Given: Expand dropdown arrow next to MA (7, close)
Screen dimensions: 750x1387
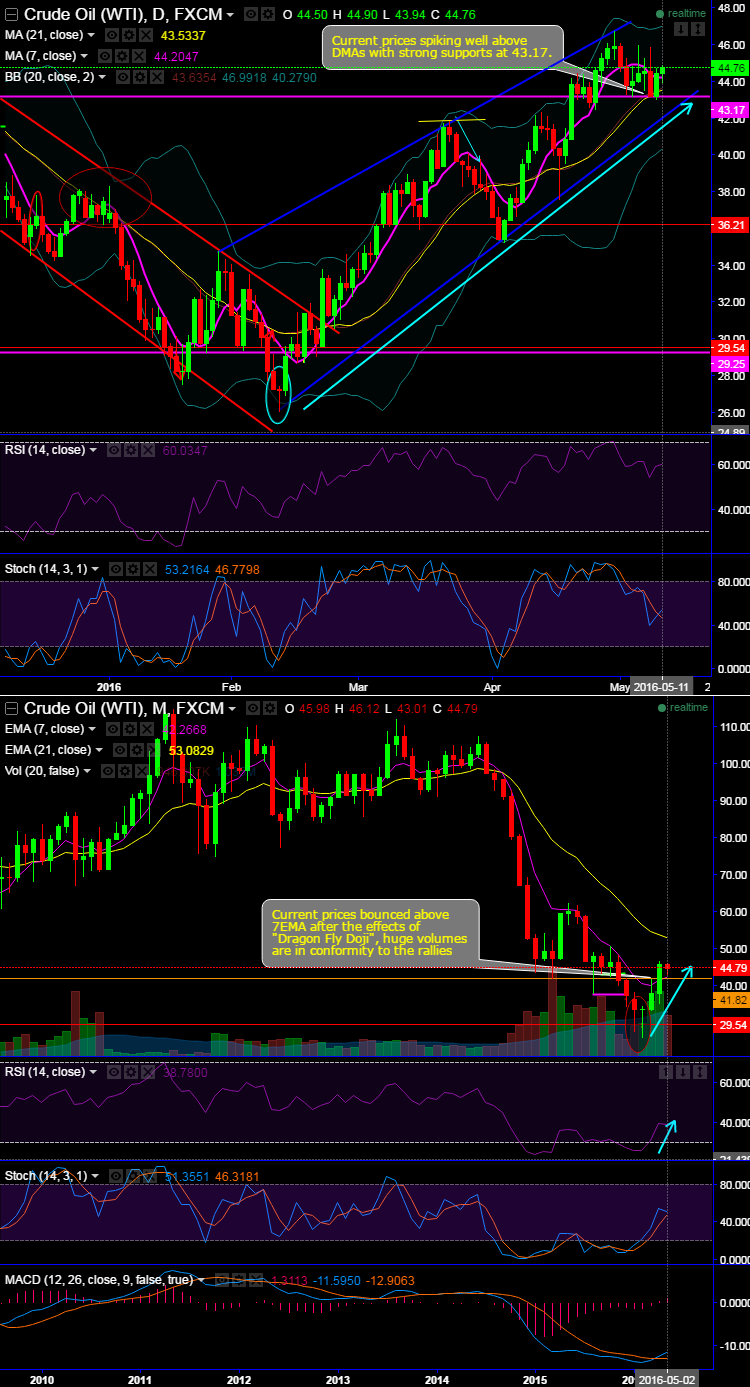Looking at the screenshot, I should tap(83, 56).
